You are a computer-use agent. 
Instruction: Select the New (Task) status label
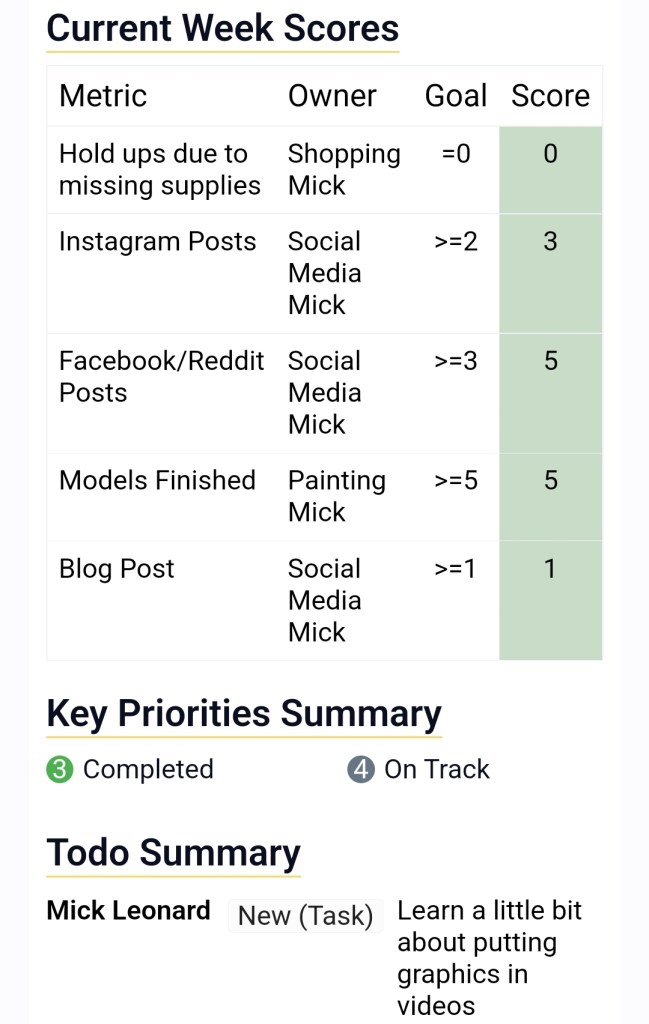point(305,915)
